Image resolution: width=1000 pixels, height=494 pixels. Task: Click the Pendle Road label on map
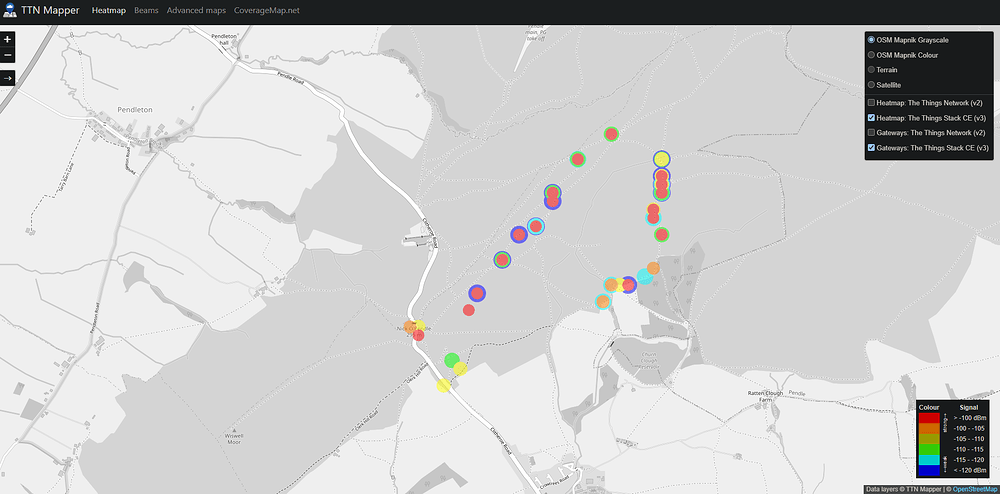293,80
